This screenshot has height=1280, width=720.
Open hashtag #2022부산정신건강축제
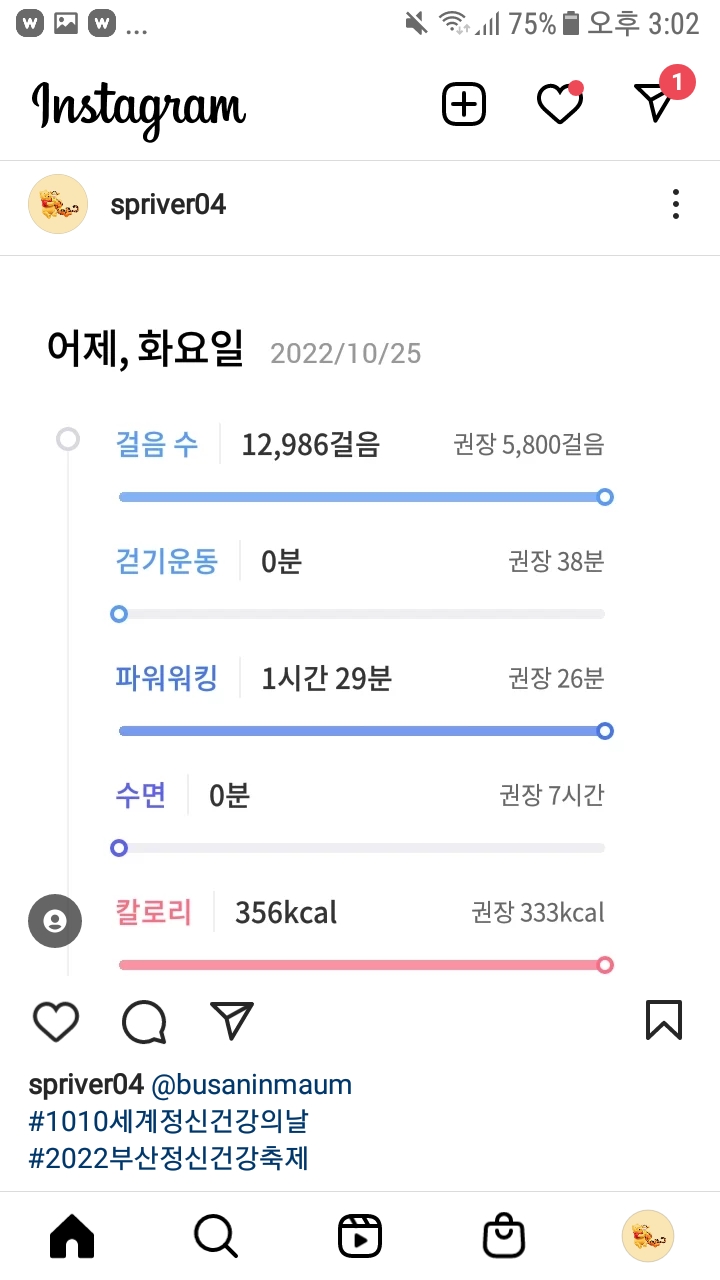(x=169, y=1158)
